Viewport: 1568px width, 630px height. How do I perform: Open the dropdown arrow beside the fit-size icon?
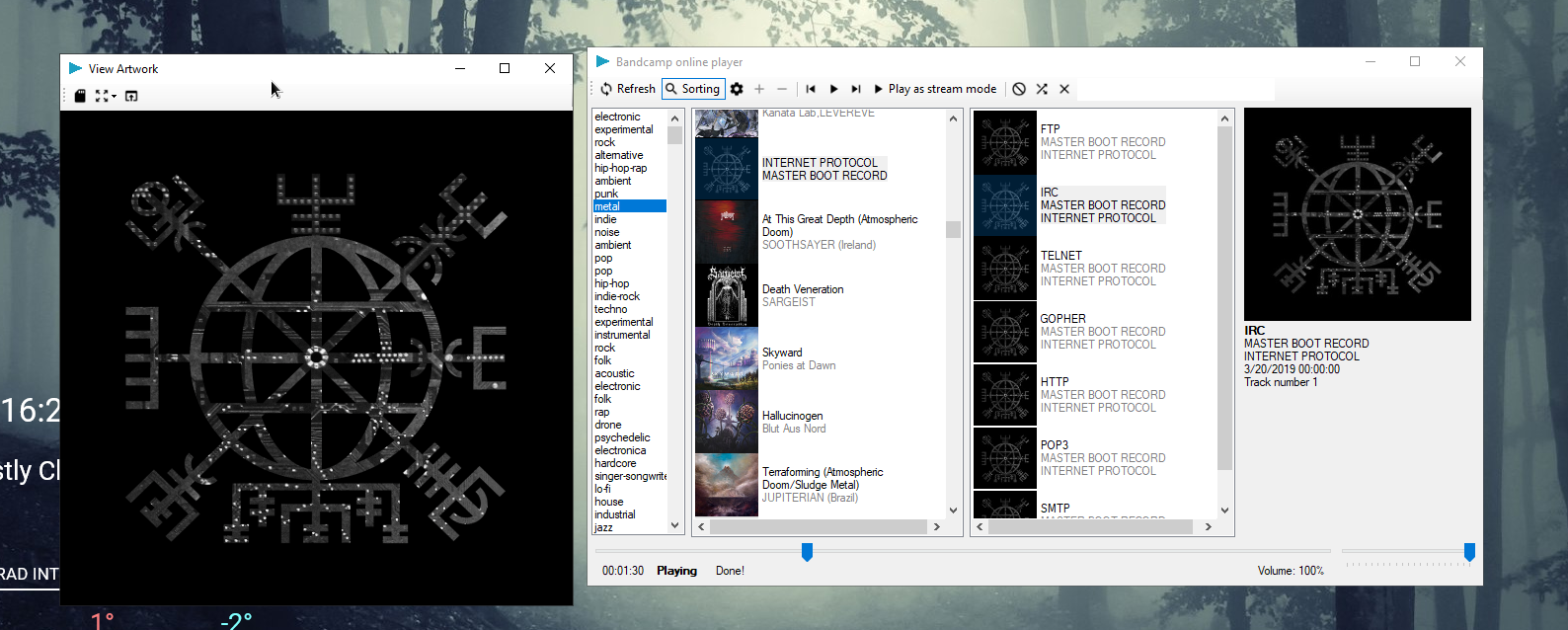click(114, 96)
